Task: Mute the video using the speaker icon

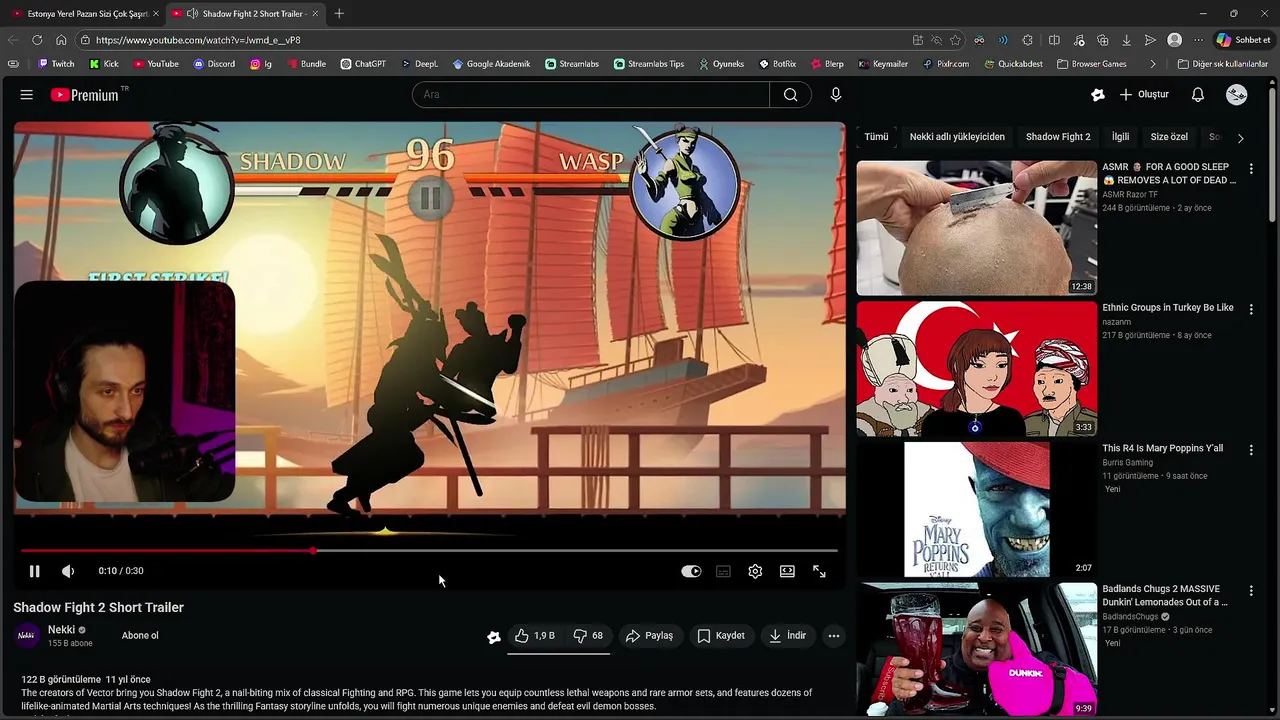Action: 68,571
